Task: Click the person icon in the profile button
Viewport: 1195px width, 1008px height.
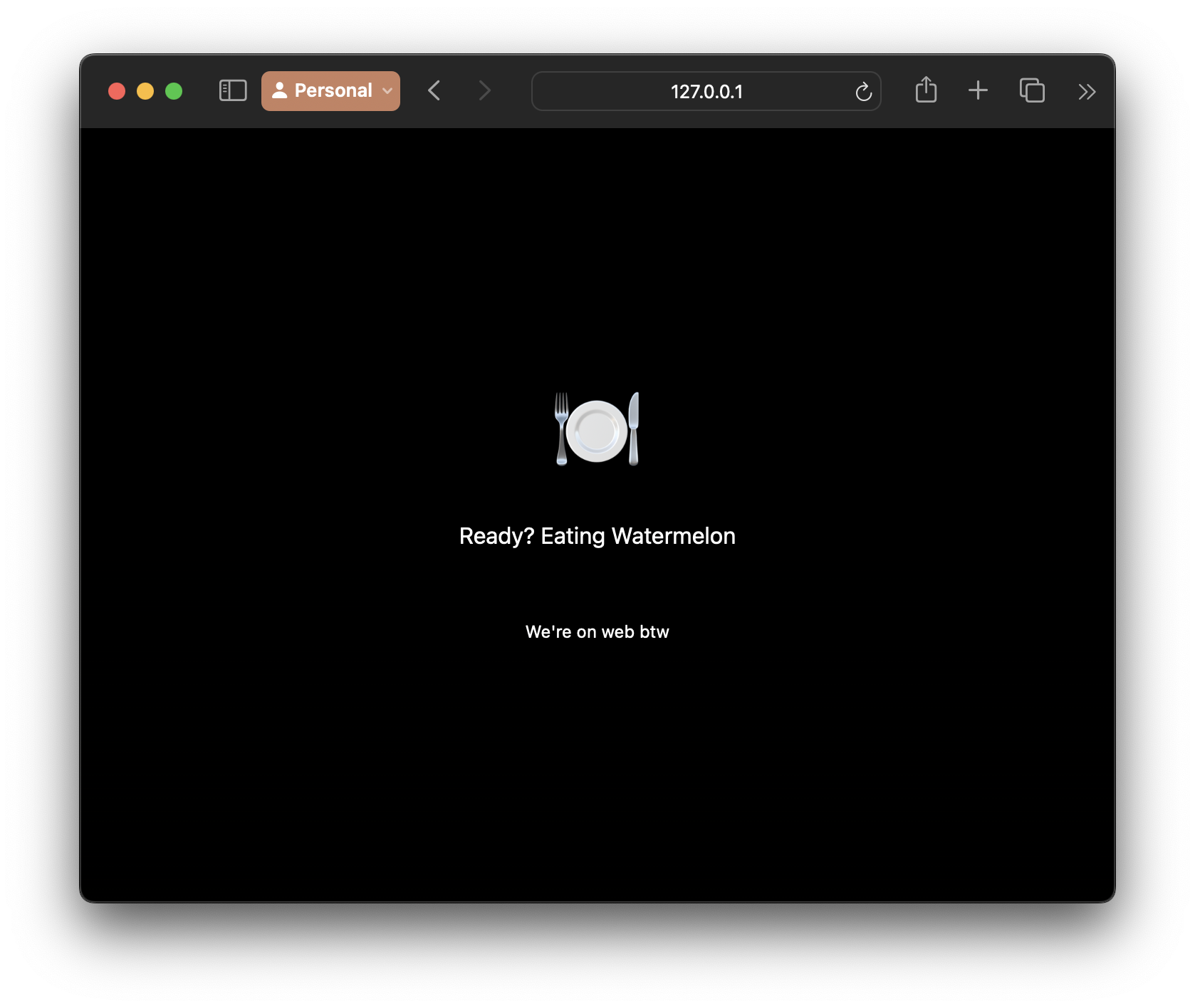Action: [x=280, y=90]
